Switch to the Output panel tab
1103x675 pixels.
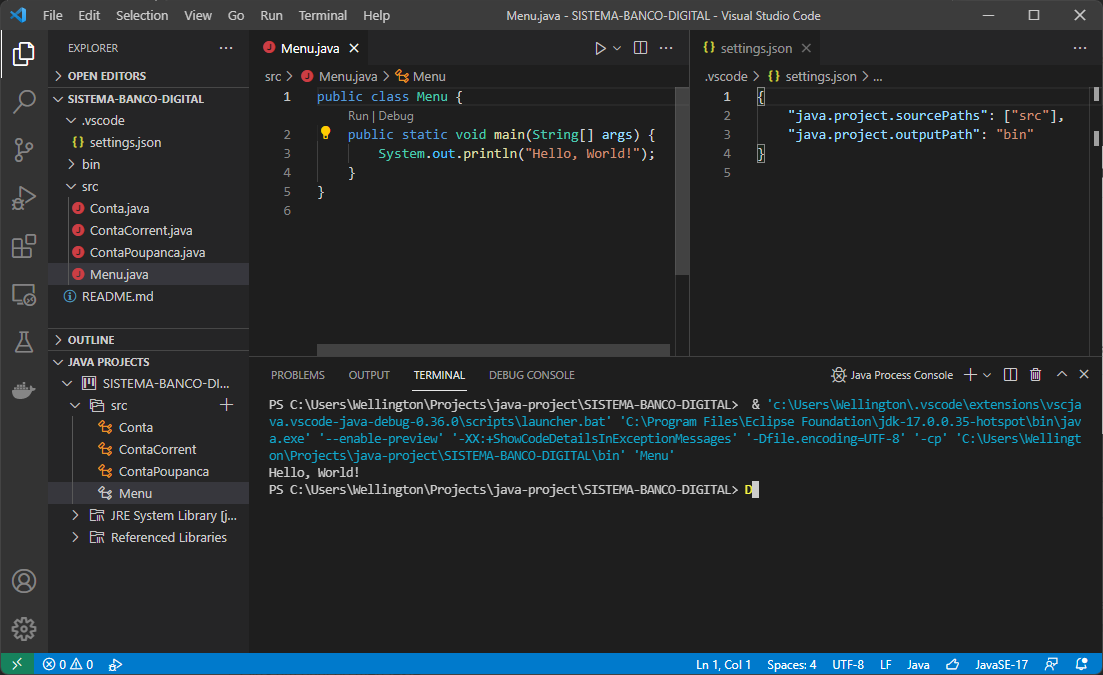[369, 375]
